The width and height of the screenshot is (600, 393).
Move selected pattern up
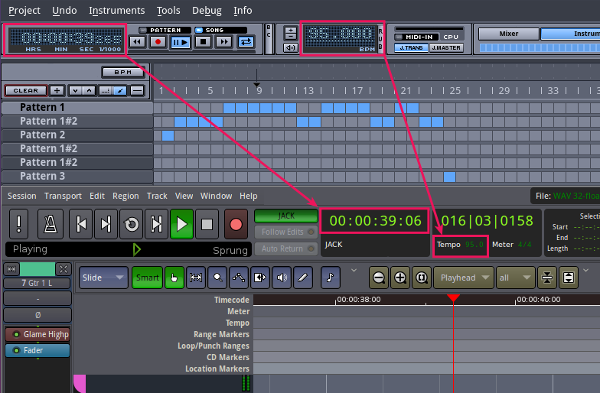tap(89, 91)
